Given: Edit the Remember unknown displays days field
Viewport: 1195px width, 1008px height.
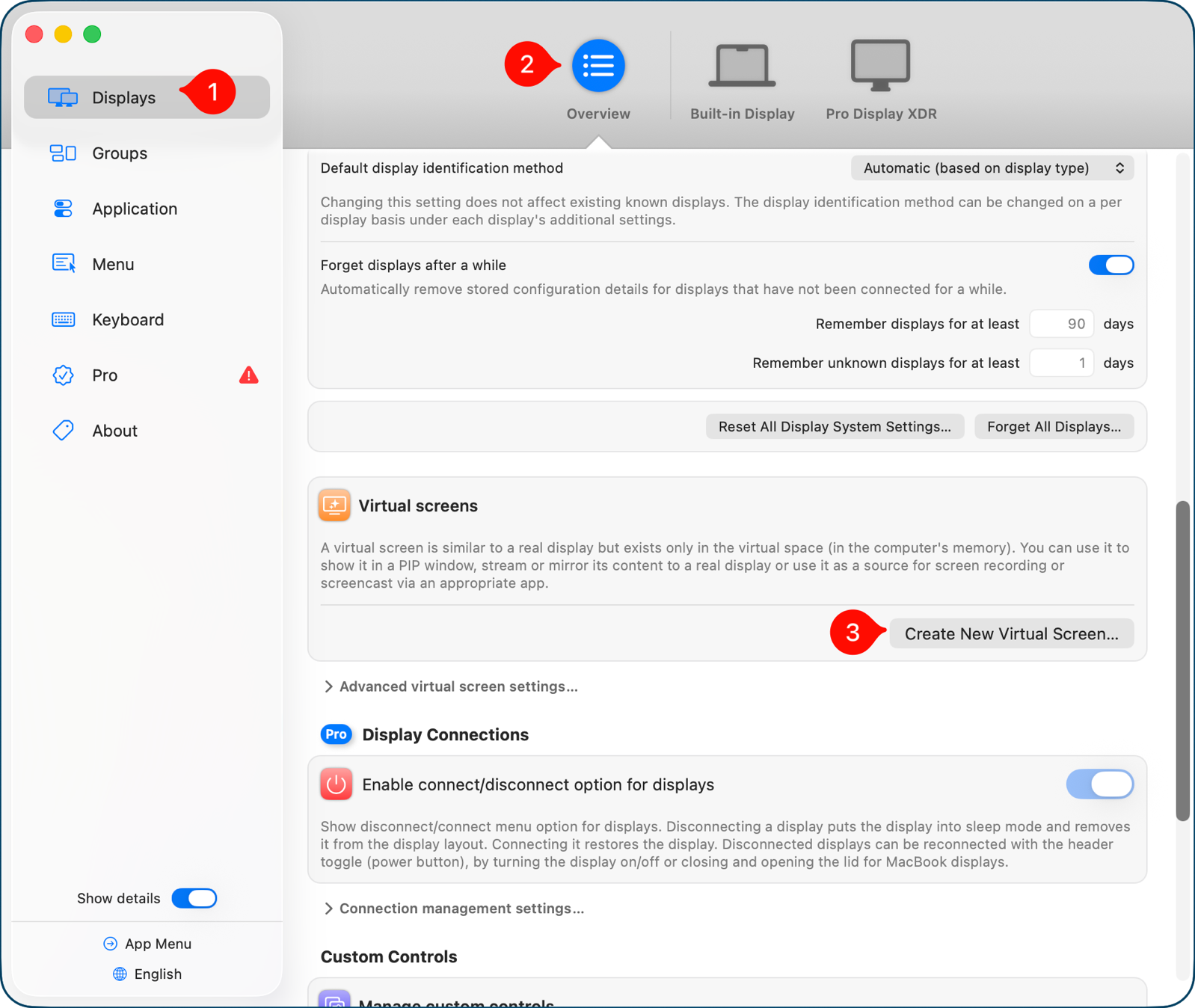Looking at the screenshot, I should (1061, 363).
